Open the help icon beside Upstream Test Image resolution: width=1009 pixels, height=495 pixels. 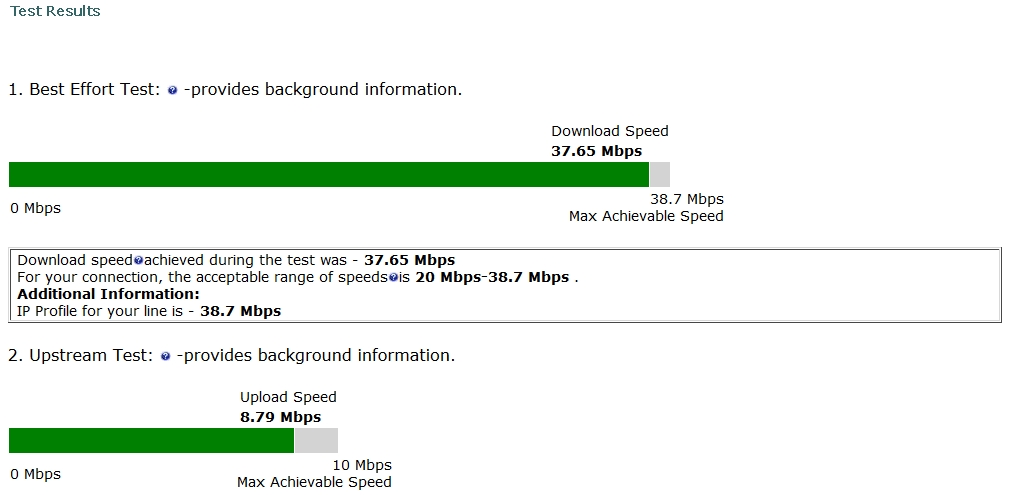click(166, 356)
